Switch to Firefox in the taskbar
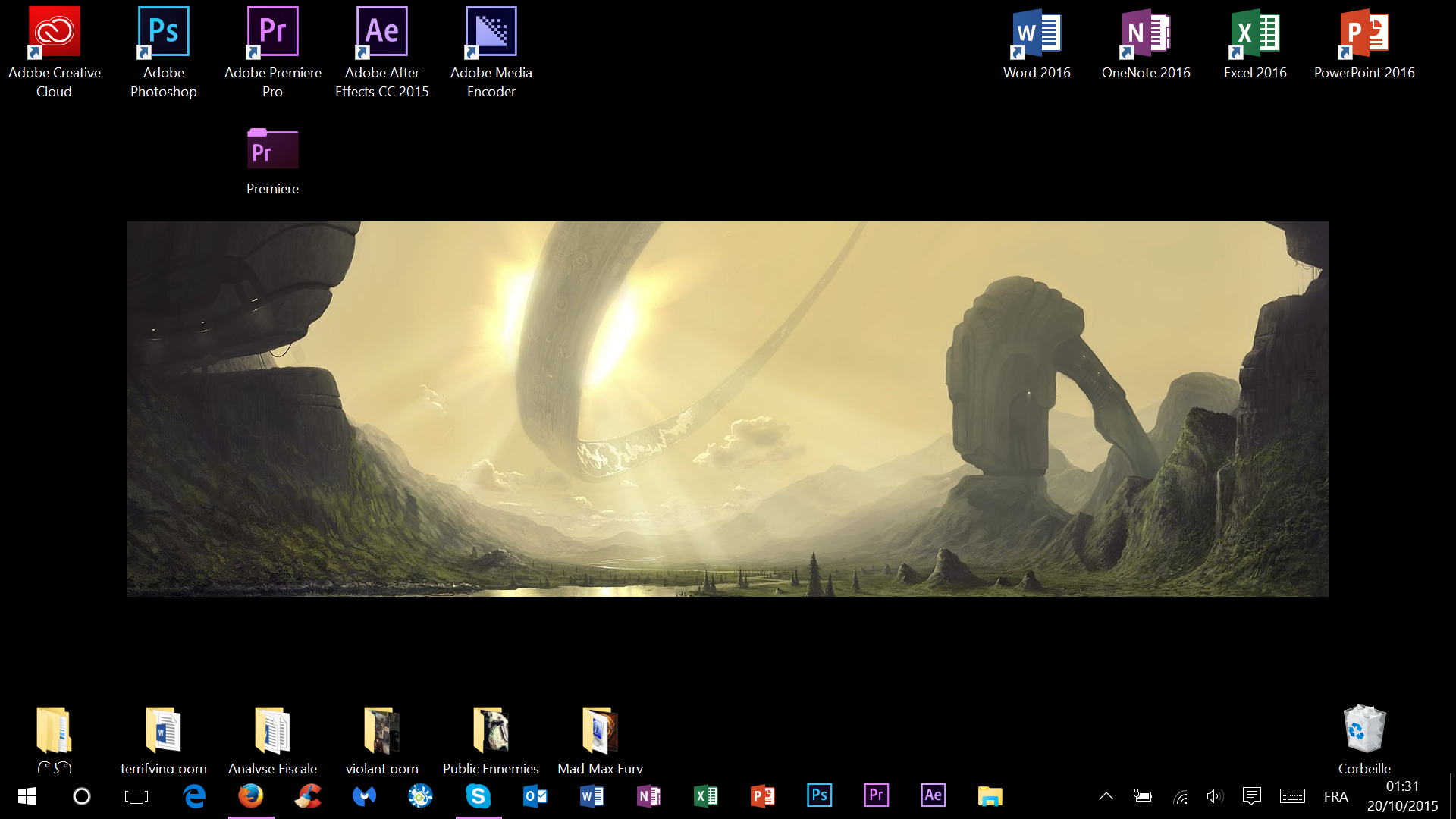Viewport: 1456px width, 819px height. [251, 796]
